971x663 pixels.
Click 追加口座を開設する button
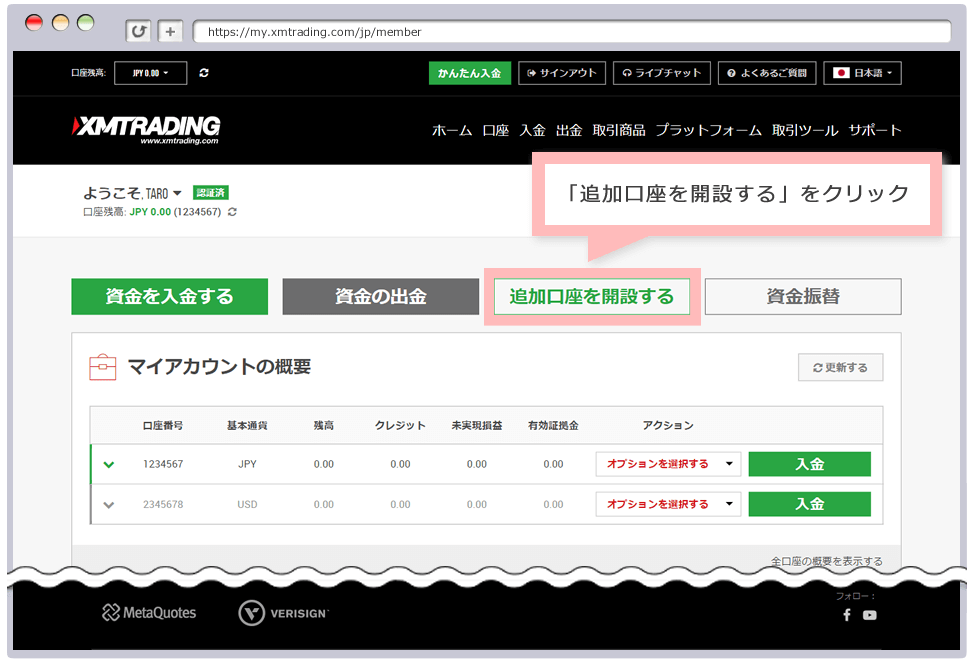coord(592,297)
